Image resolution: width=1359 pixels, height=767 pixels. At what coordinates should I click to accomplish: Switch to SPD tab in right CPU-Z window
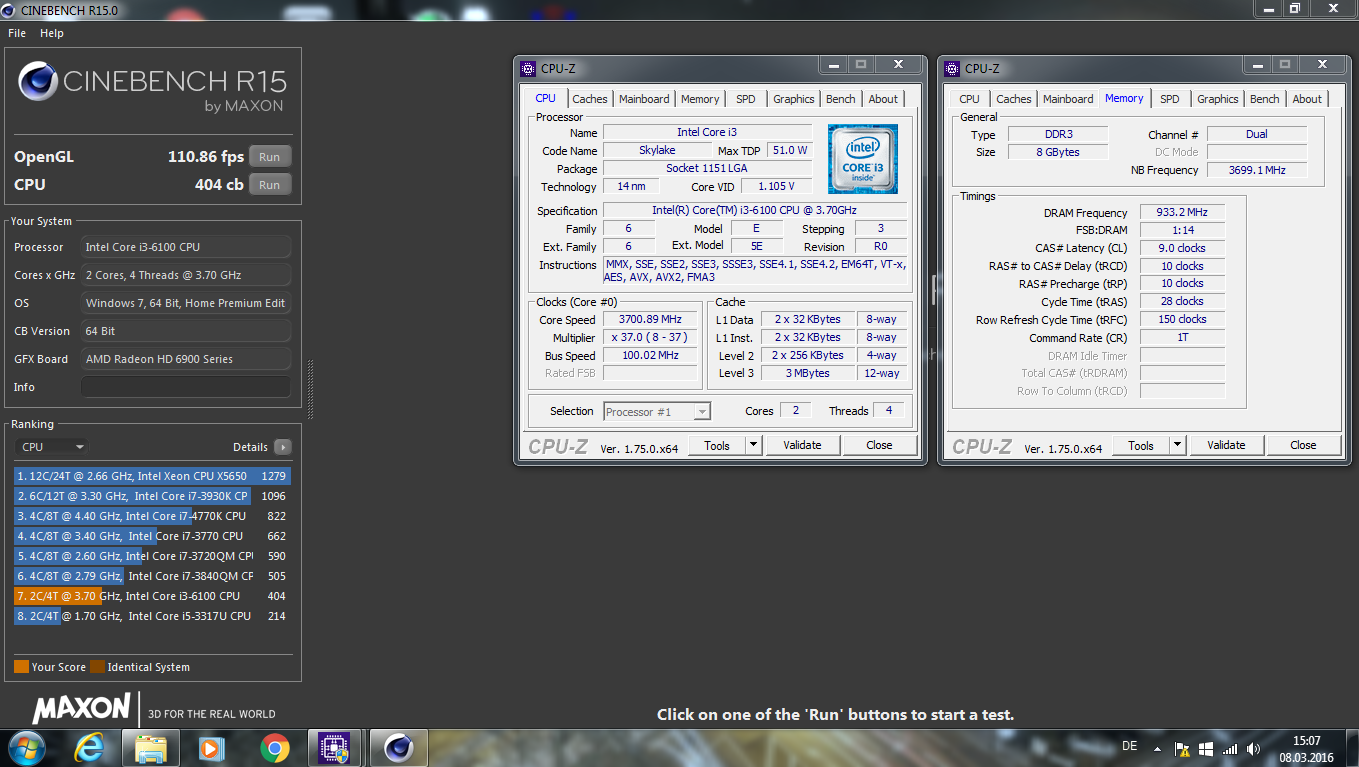pos(1170,99)
